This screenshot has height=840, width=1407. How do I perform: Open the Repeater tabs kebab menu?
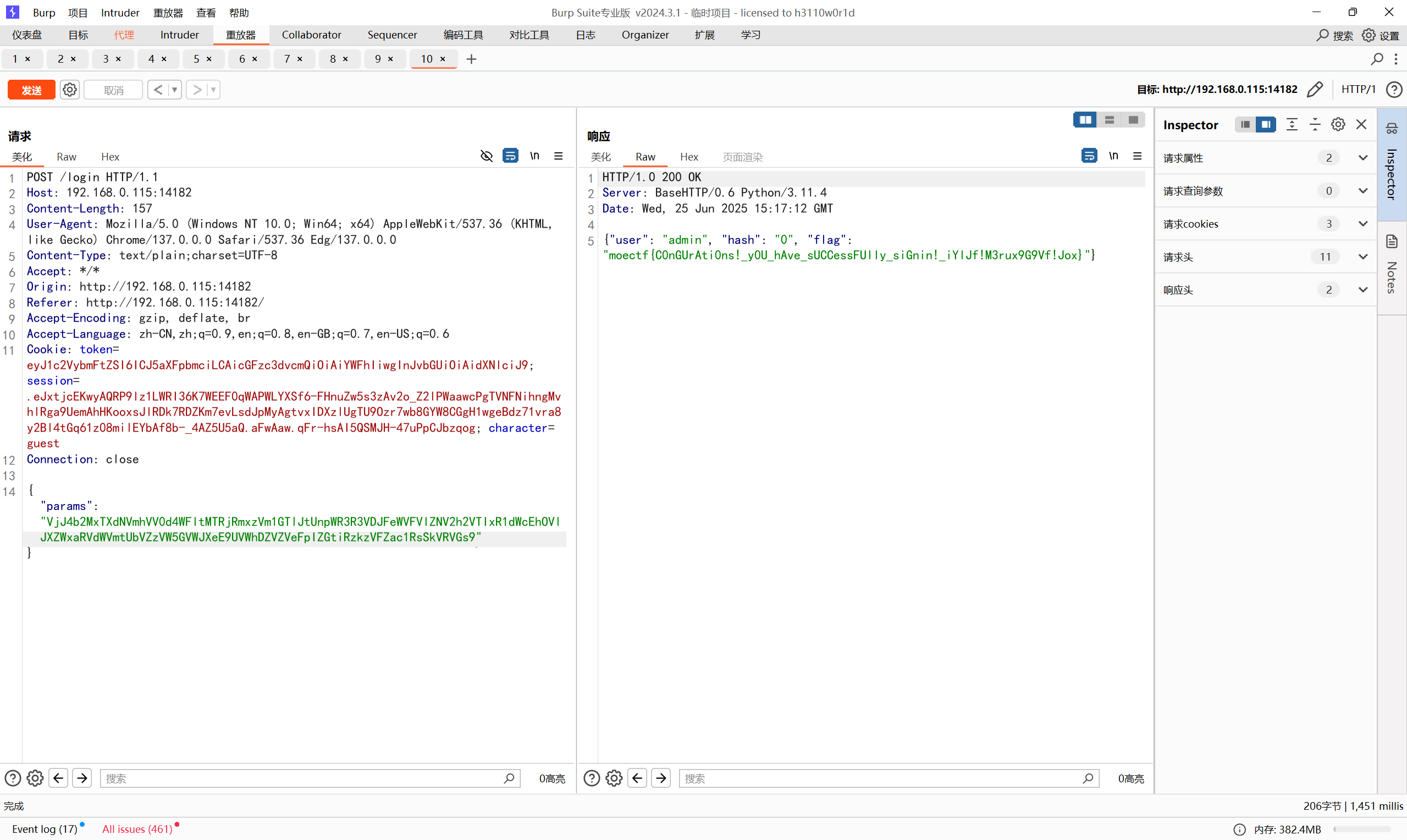[x=1396, y=59]
